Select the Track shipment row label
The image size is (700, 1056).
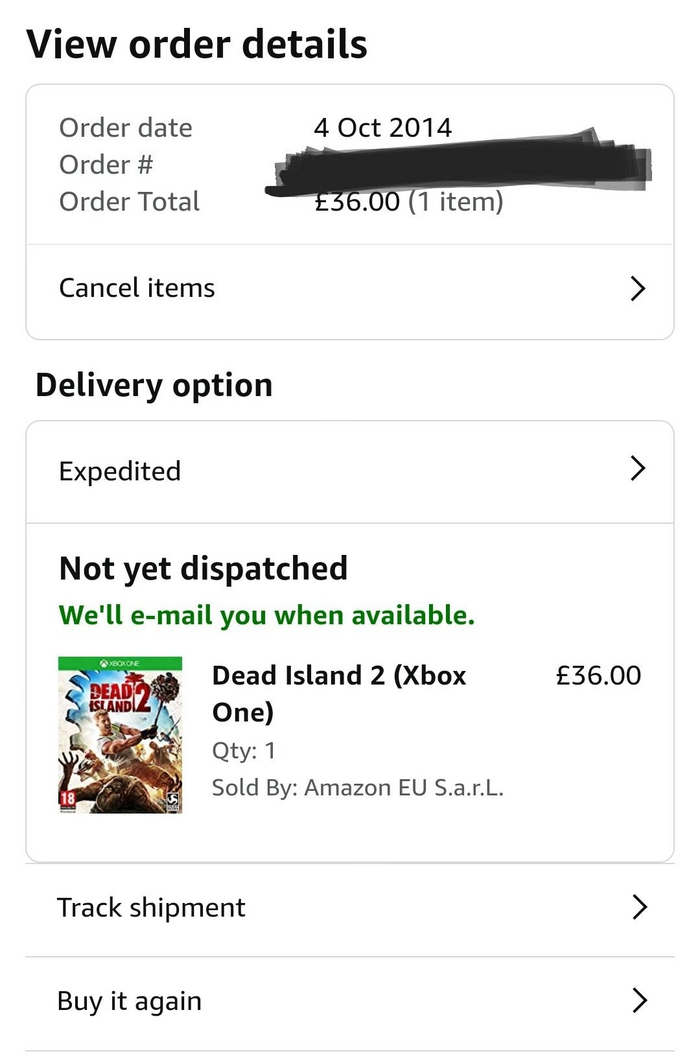[x=151, y=908]
